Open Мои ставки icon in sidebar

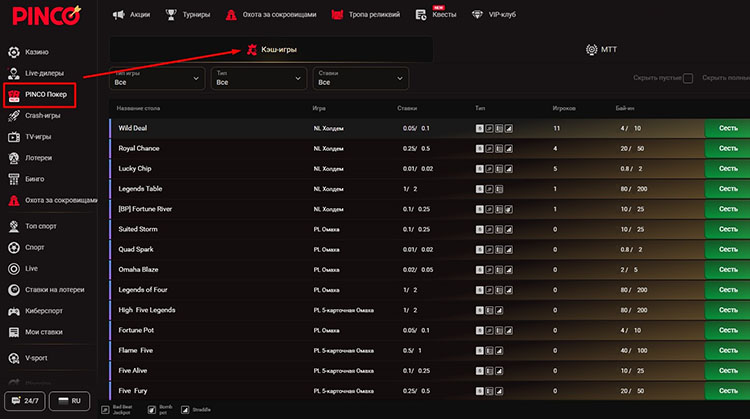pyautogui.click(x=14, y=332)
